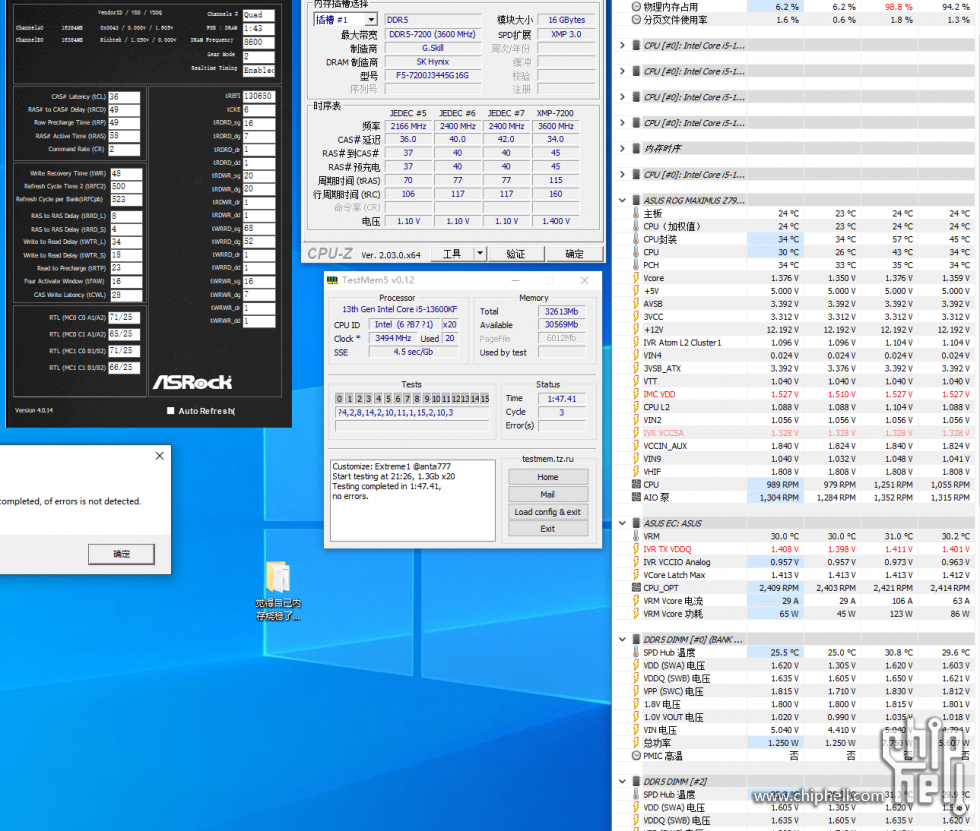Click the 工具 button in CPU-Z
The image size is (980, 831).
(x=452, y=253)
